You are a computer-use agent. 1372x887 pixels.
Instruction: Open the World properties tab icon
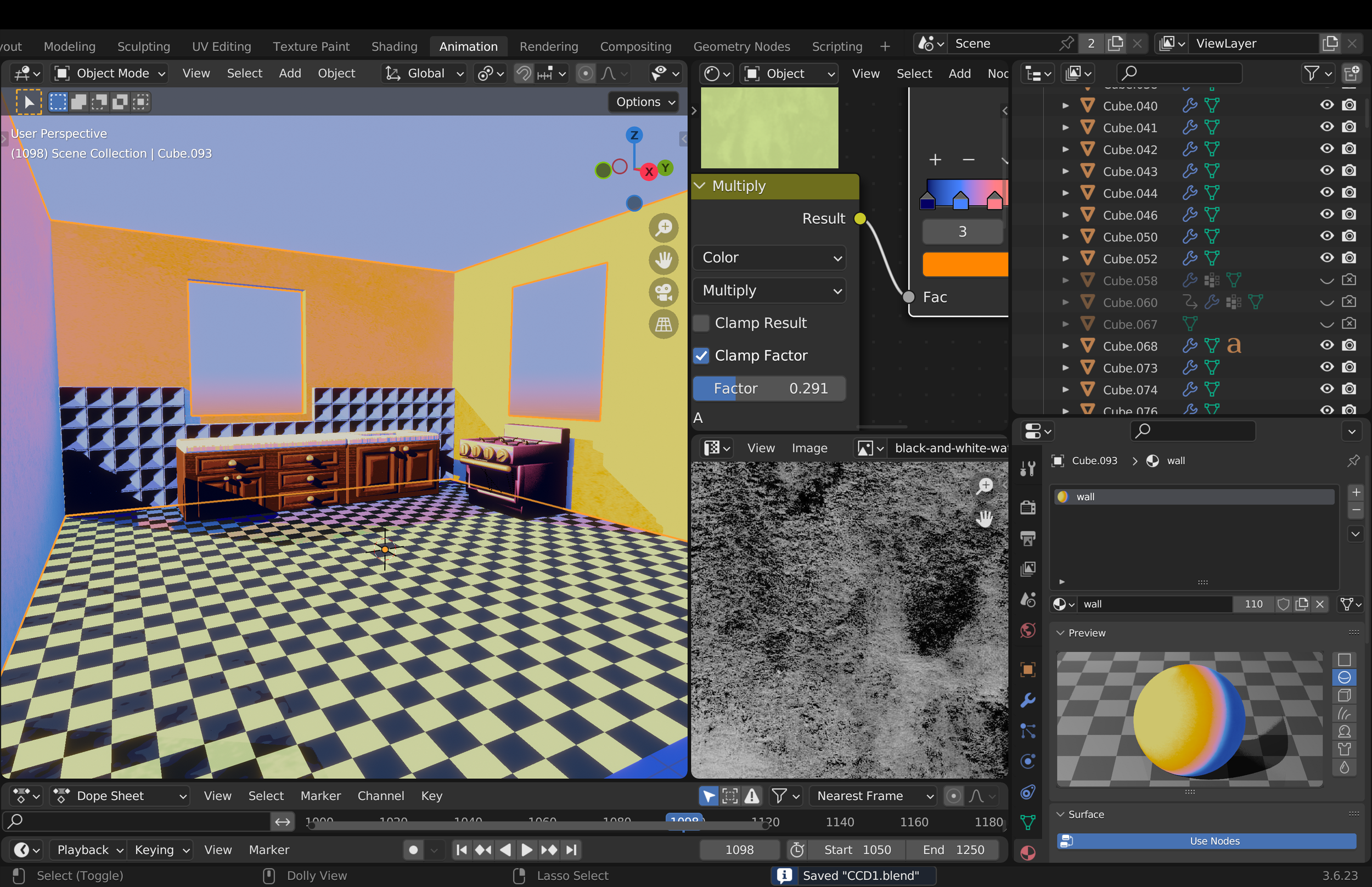(1028, 631)
